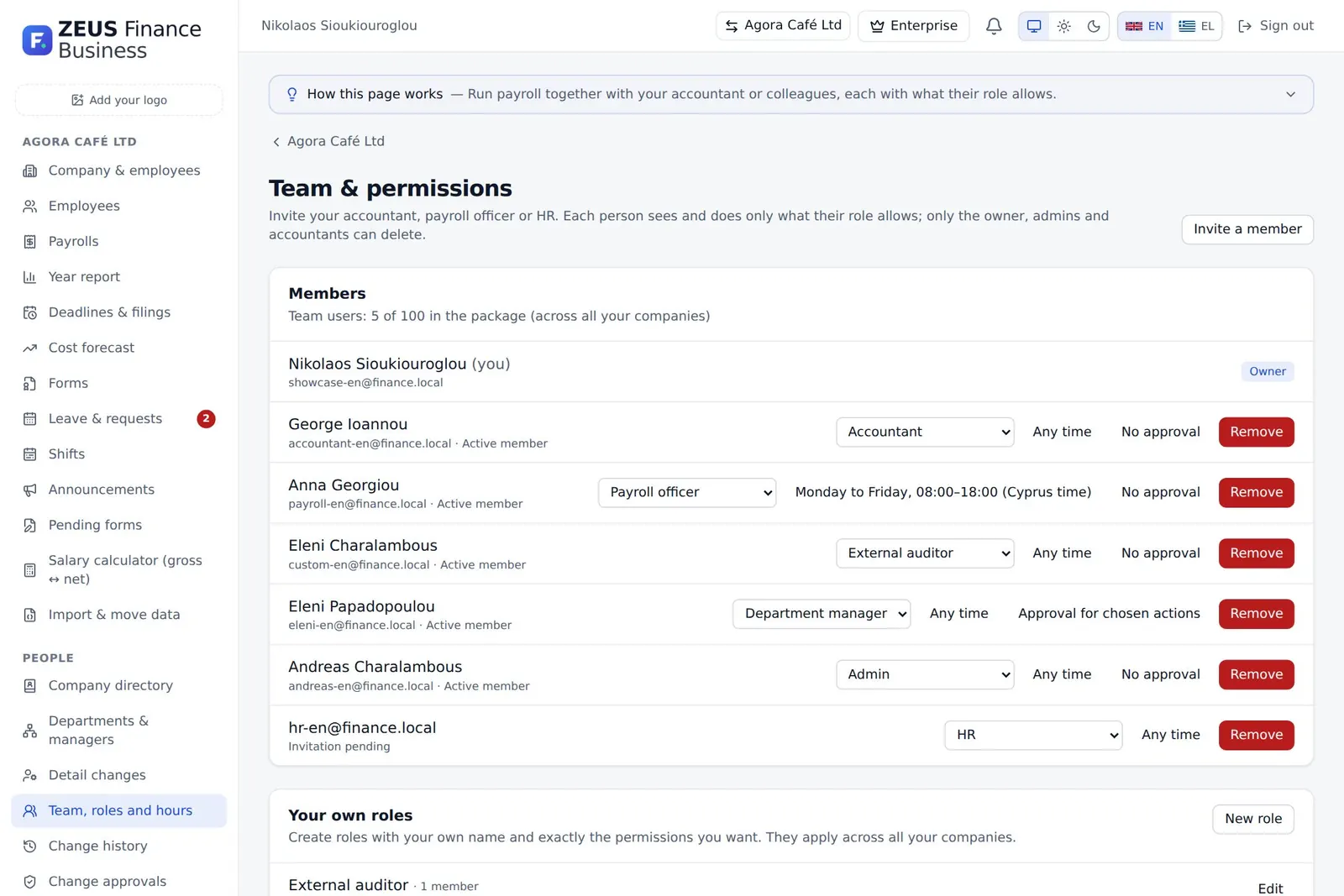Click the Change approvals shield icon
The width and height of the screenshot is (1344, 896).
30,882
